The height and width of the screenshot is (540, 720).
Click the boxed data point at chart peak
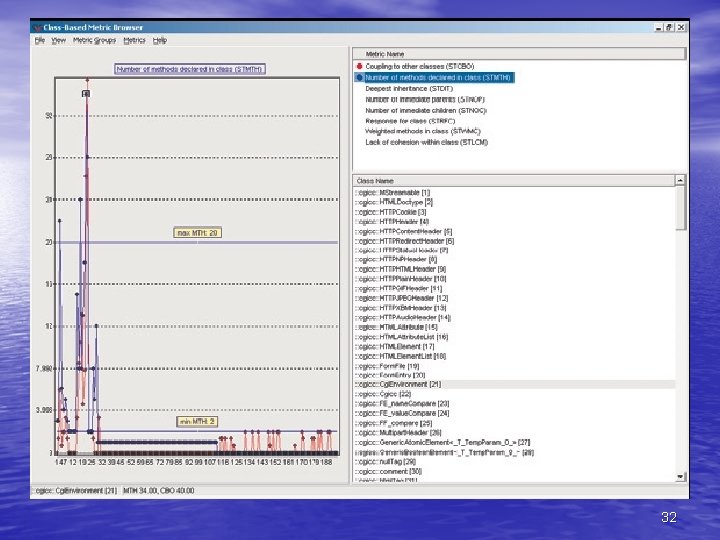click(x=86, y=94)
